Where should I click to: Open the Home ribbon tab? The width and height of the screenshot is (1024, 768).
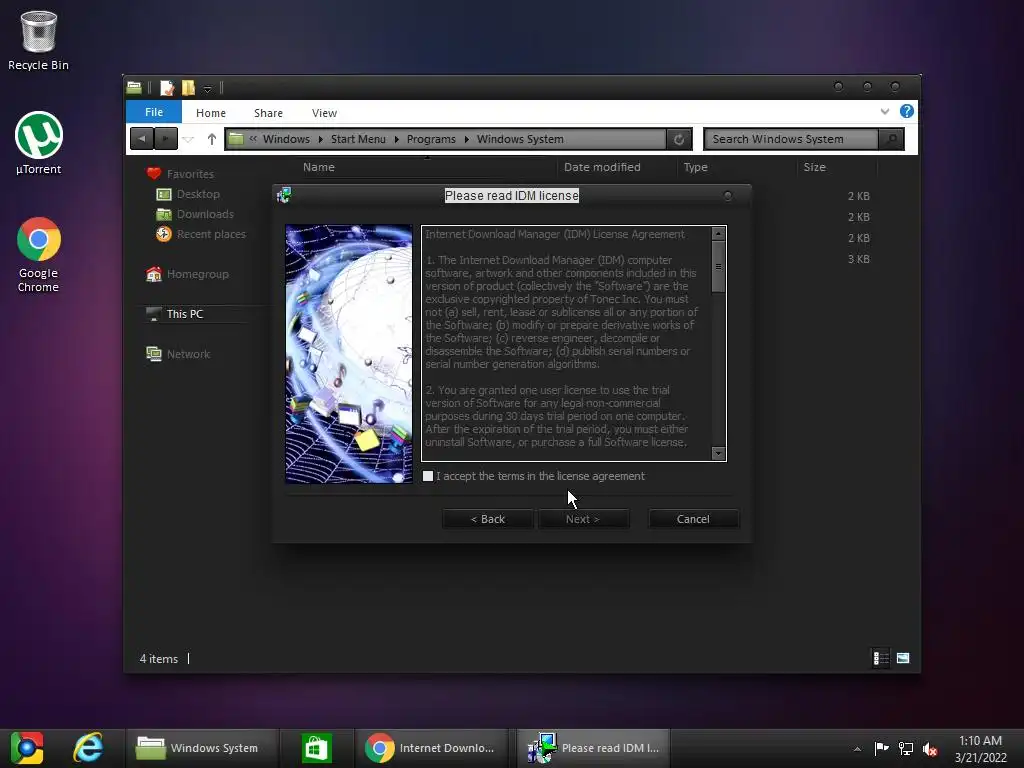[x=210, y=113]
